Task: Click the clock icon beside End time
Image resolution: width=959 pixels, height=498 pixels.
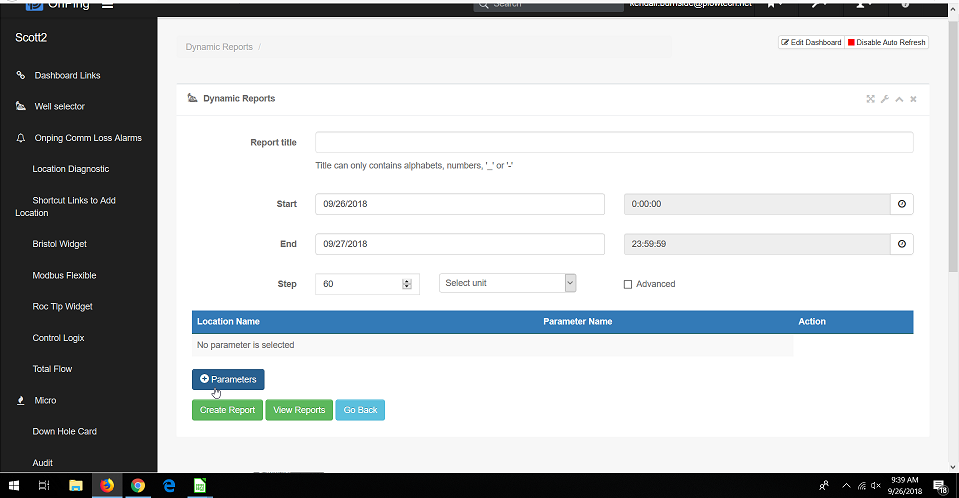Action: (x=901, y=244)
